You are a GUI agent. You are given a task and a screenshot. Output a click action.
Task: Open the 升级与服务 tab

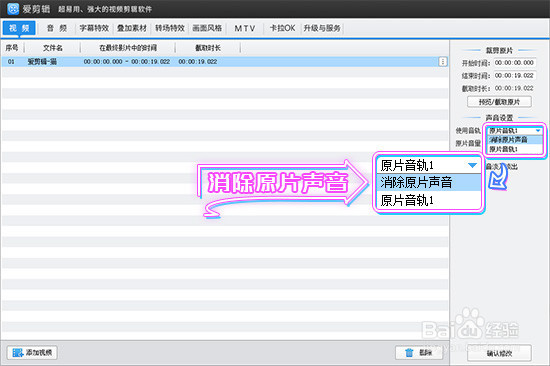tap(322, 28)
